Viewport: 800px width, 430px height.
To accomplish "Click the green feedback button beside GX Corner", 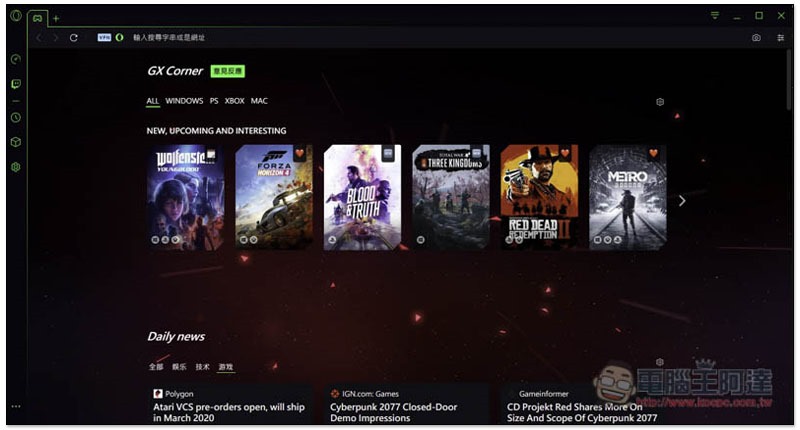I will click(x=228, y=71).
